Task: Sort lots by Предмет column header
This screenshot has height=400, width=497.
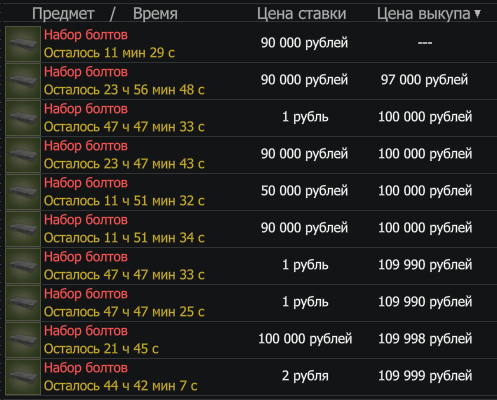Action: (63, 14)
